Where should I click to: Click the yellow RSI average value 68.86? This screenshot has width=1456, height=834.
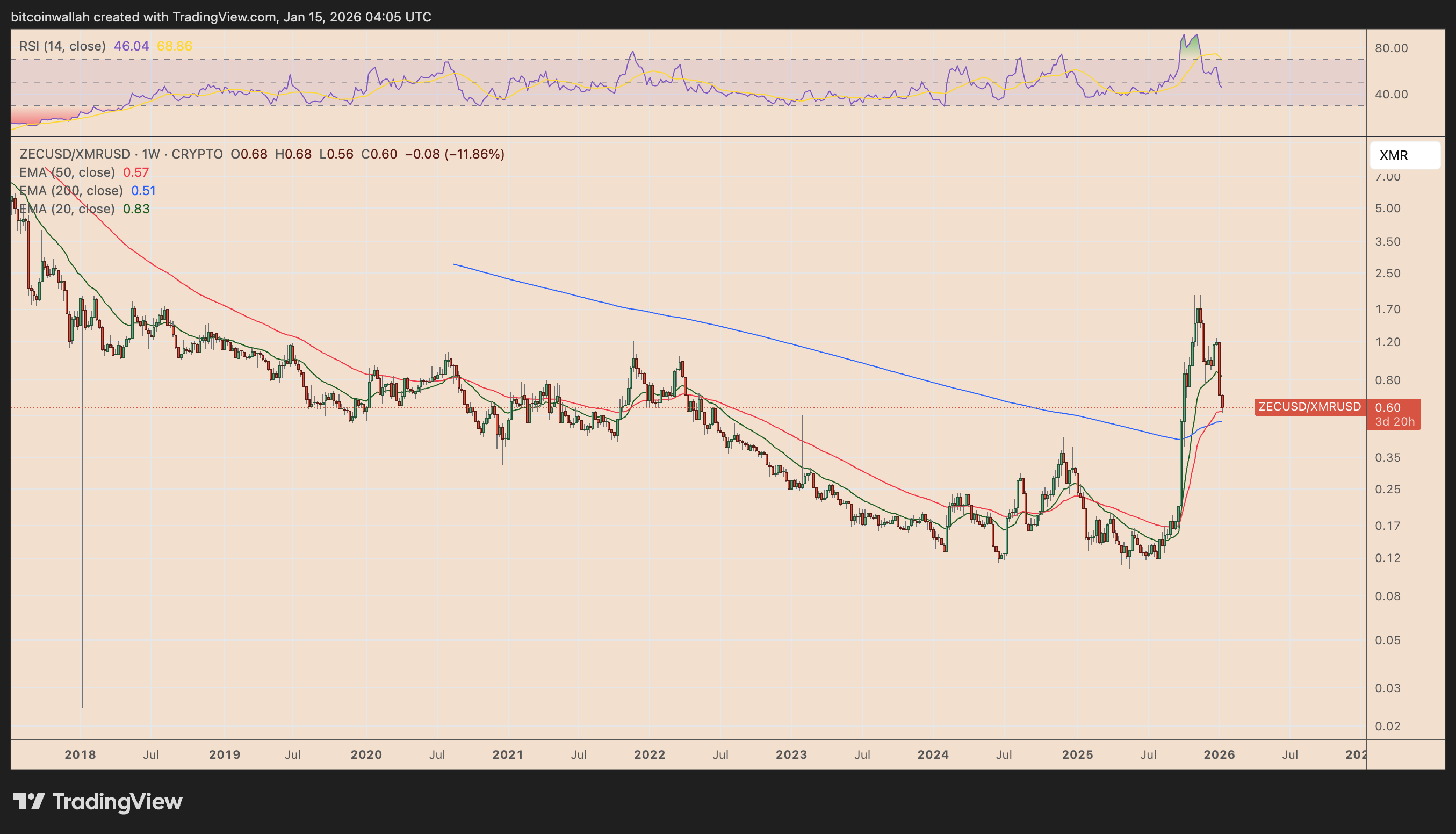pyautogui.click(x=174, y=46)
